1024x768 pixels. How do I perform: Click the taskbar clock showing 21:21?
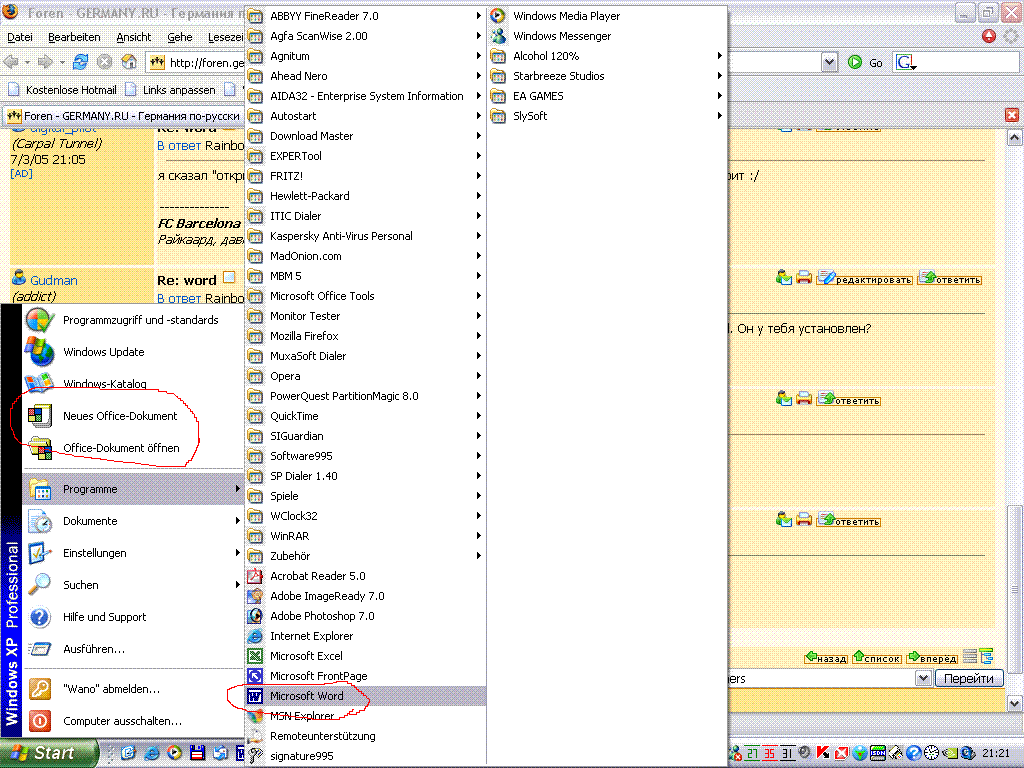[996, 753]
